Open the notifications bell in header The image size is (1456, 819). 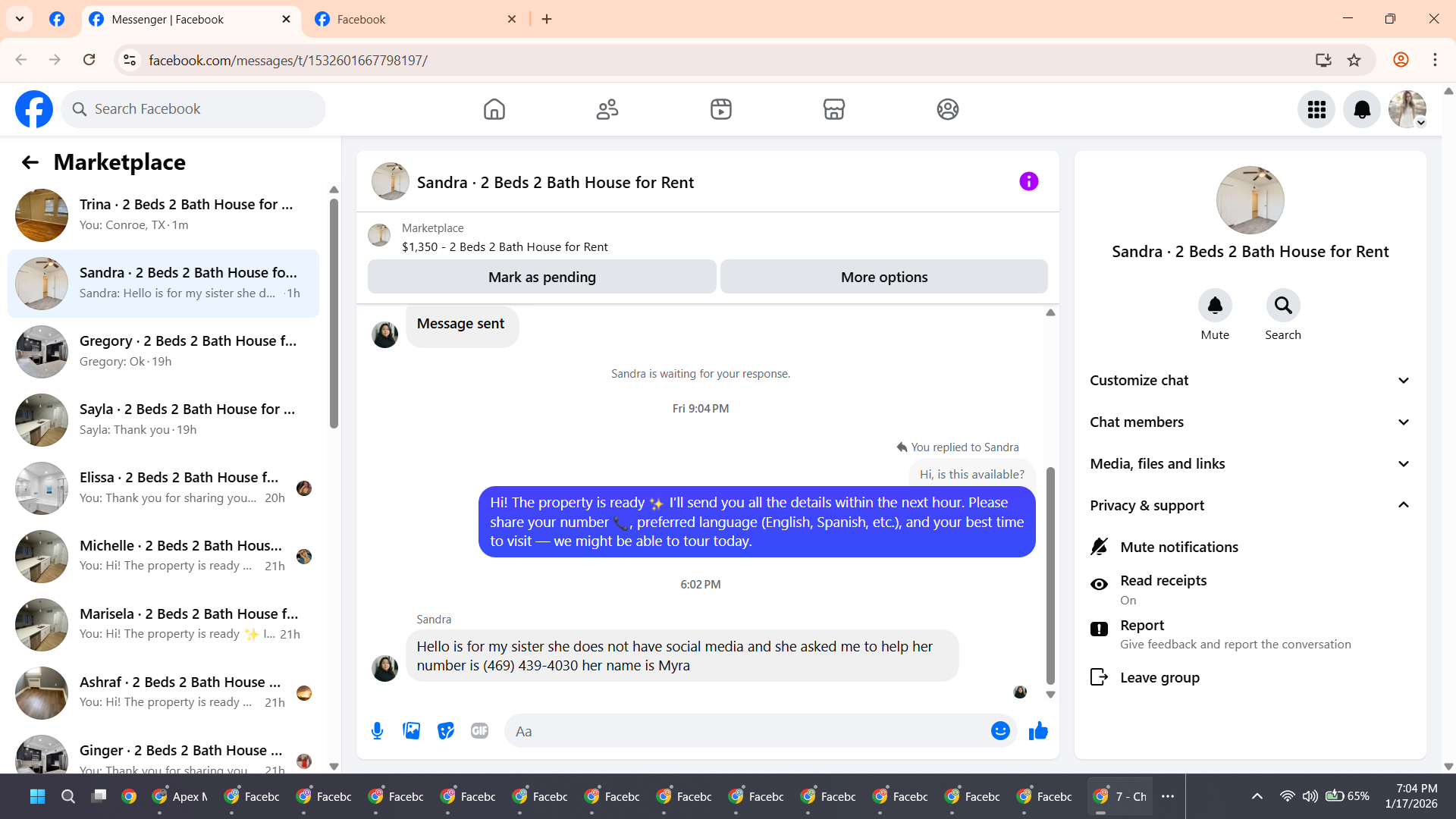(1361, 110)
